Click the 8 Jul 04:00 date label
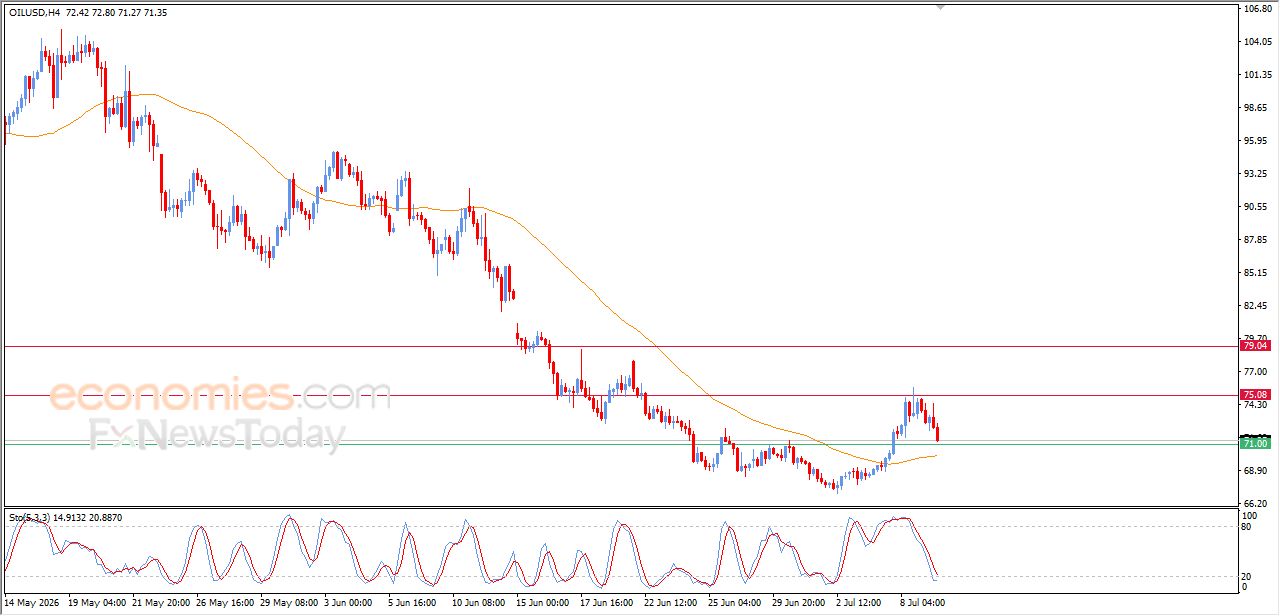The width and height of the screenshot is (1280, 616). [x=921, y=603]
